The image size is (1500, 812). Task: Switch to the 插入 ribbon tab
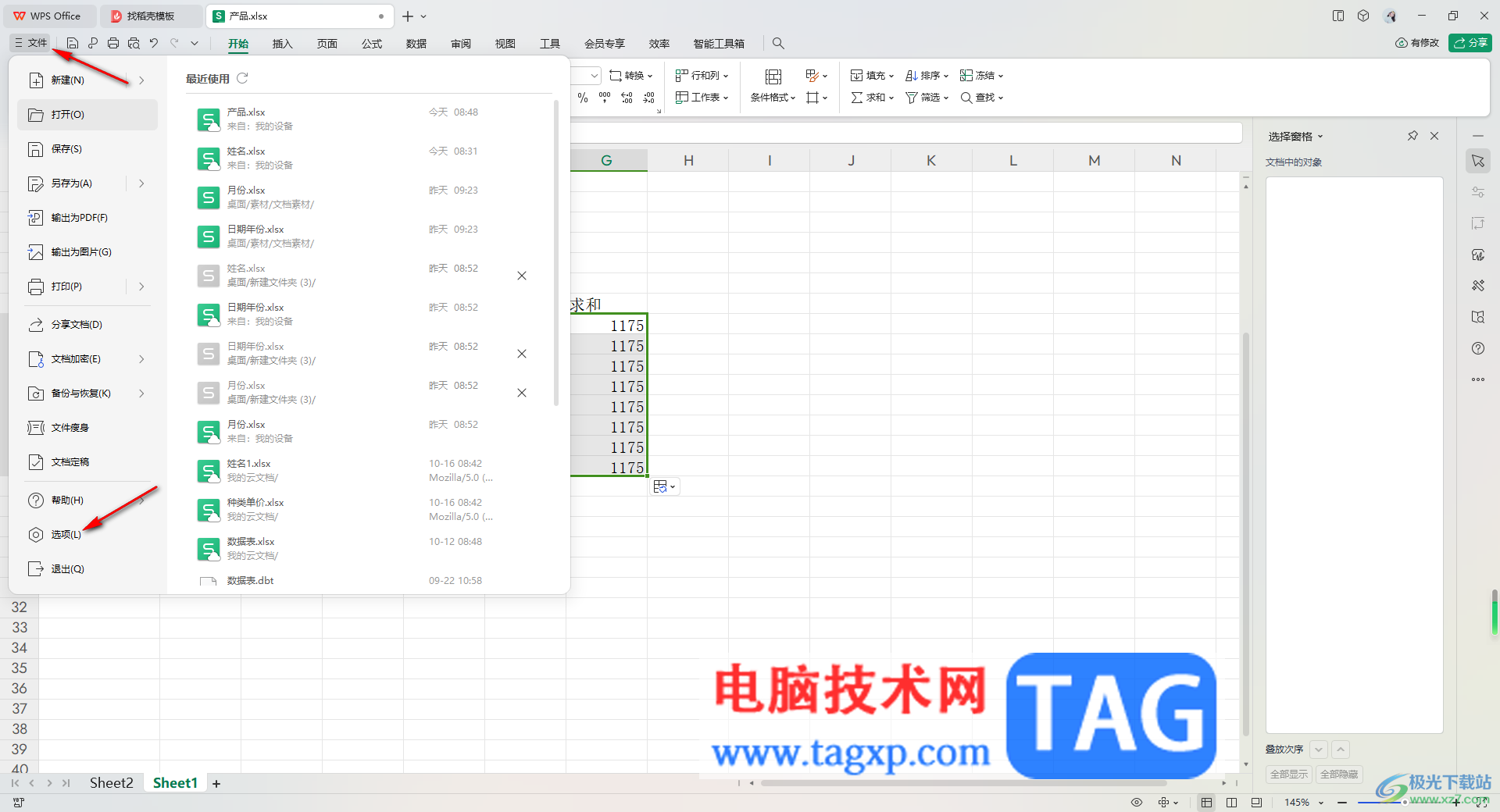[282, 44]
